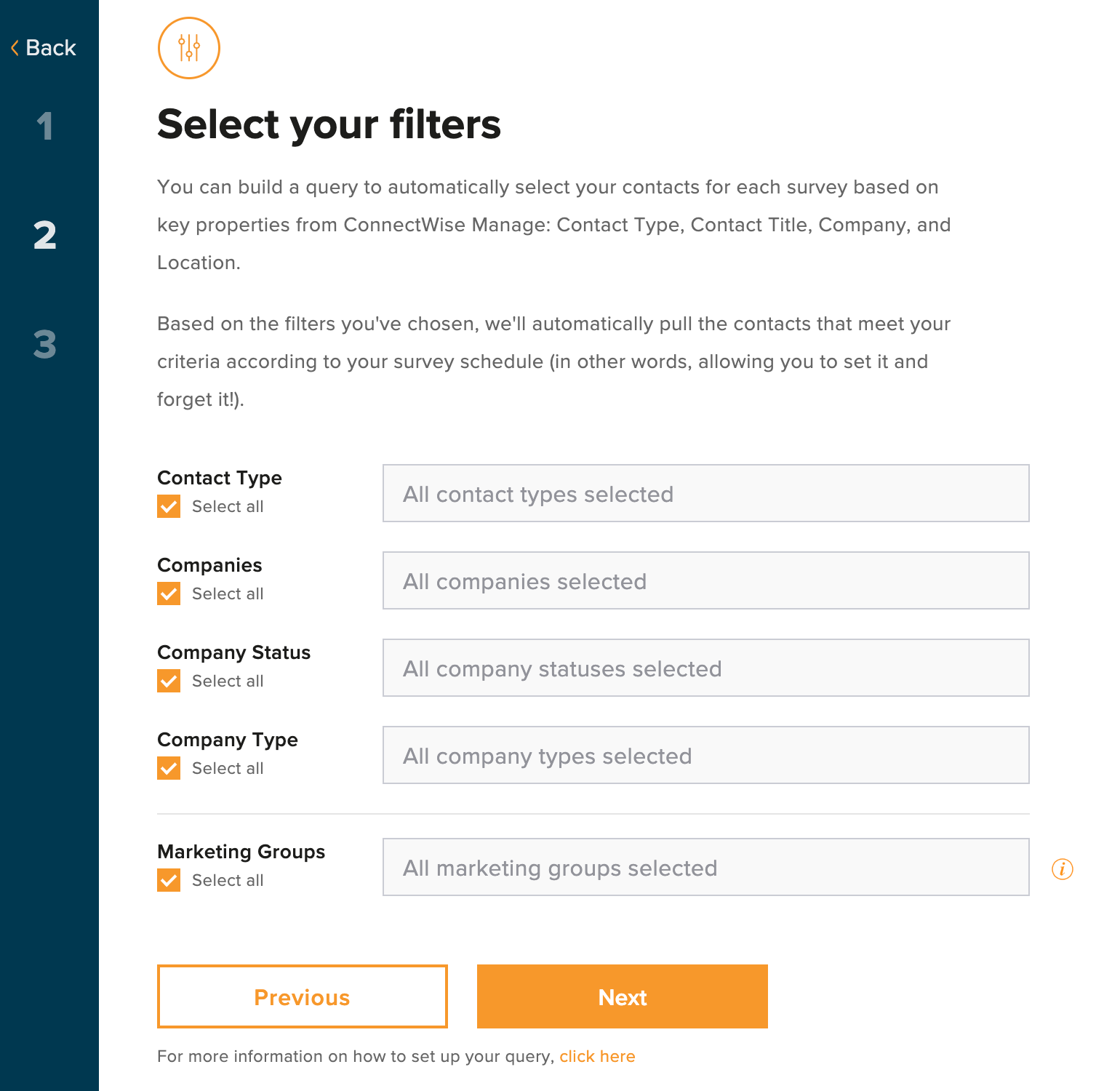Toggle Select all under Companies

169,594
